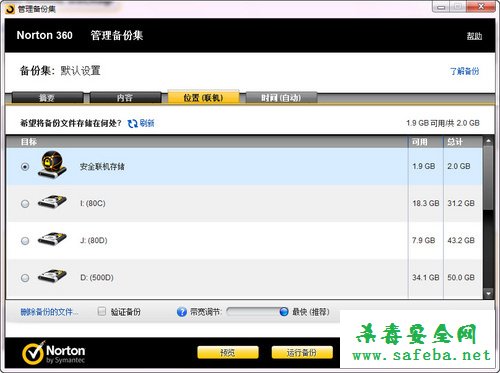Click the 1.9 GB 可用/共 2.0 GB summary text
The height and width of the screenshot is (373, 500).
[443, 123]
